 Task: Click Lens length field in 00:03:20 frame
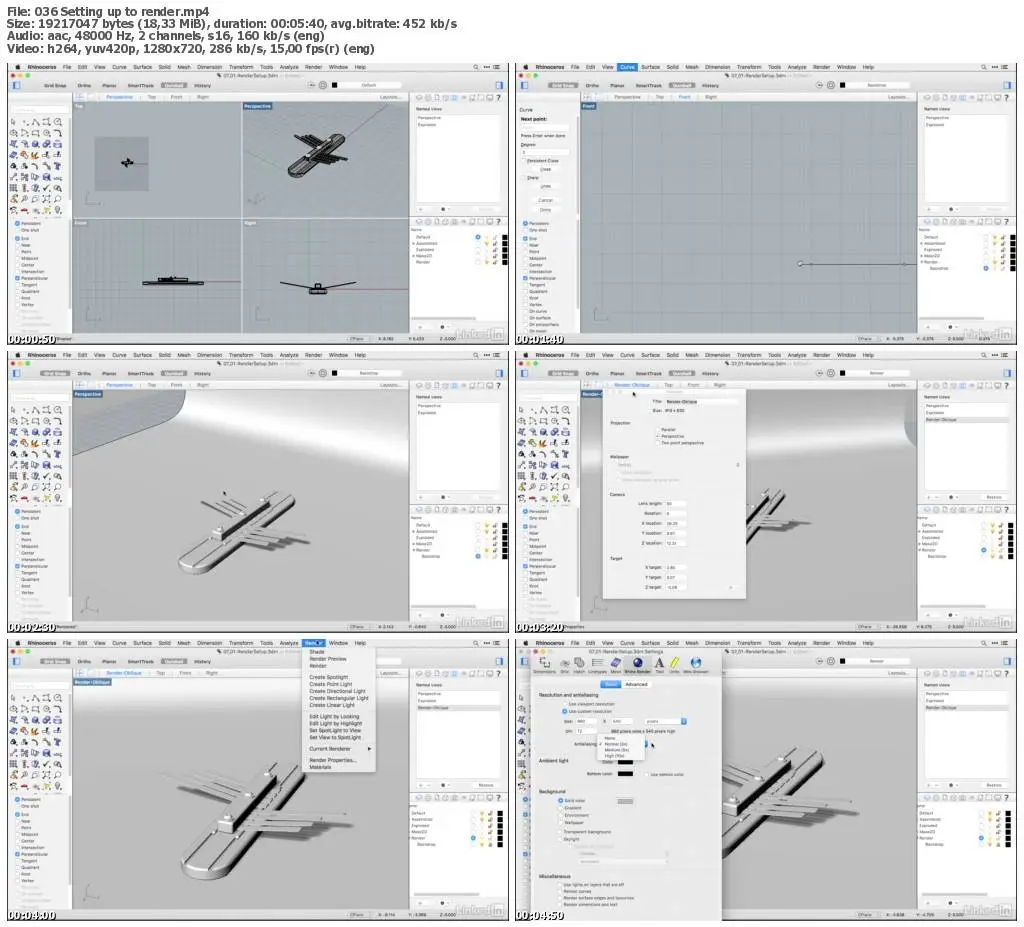tap(675, 504)
